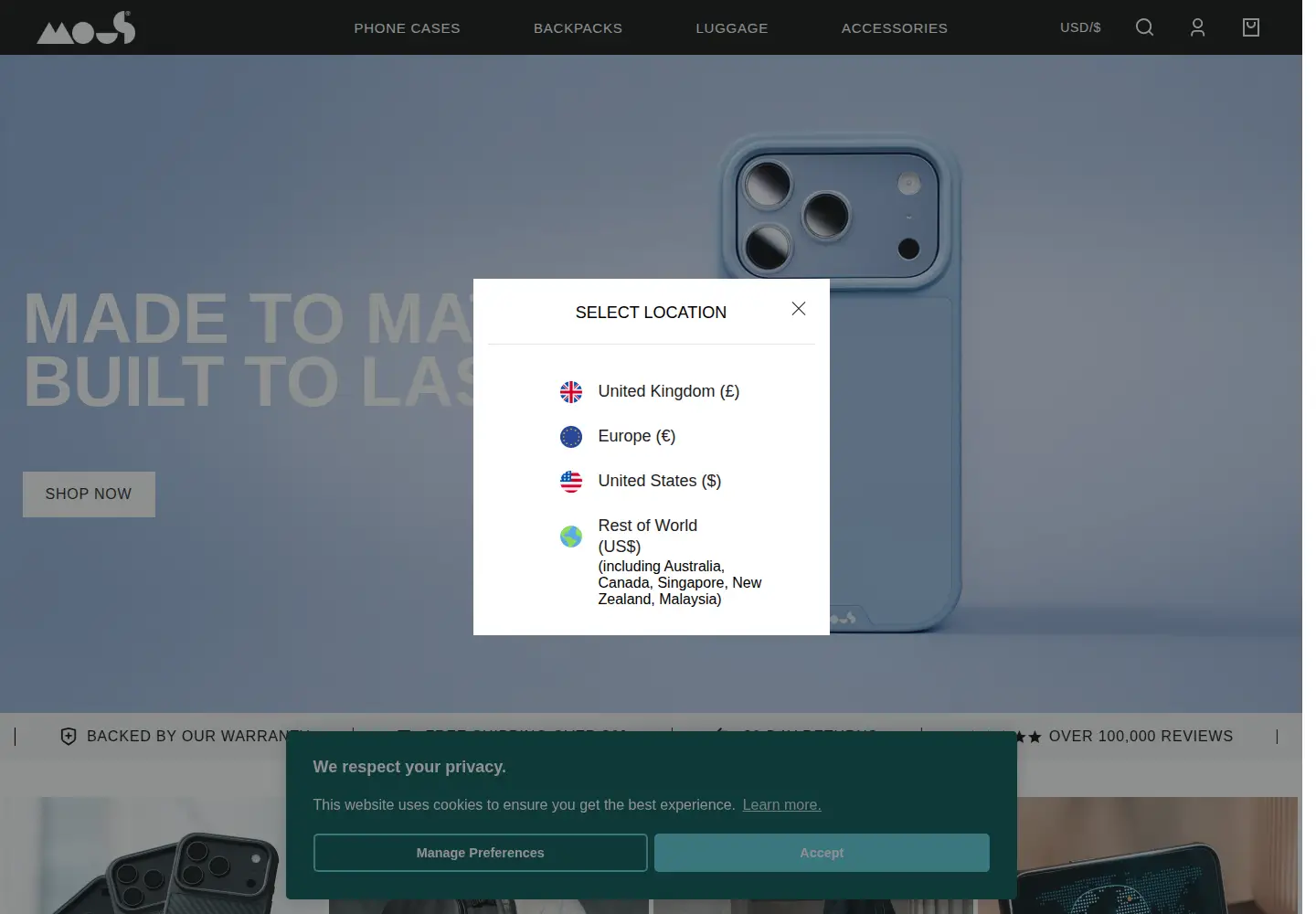Click the globe icon for Rest of World
1316x914 pixels.
(x=571, y=537)
